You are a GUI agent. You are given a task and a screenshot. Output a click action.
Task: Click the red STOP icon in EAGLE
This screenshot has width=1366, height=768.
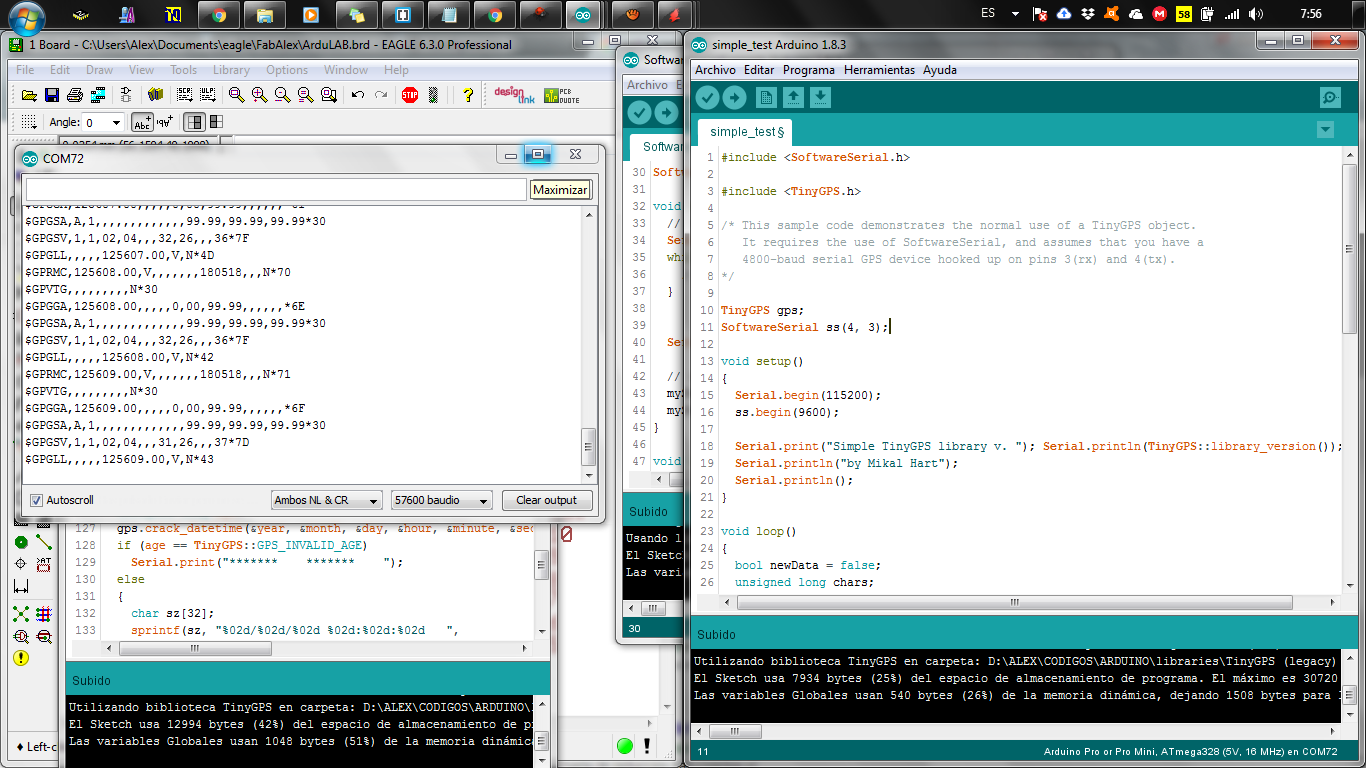pyautogui.click(x=410, y=95)
